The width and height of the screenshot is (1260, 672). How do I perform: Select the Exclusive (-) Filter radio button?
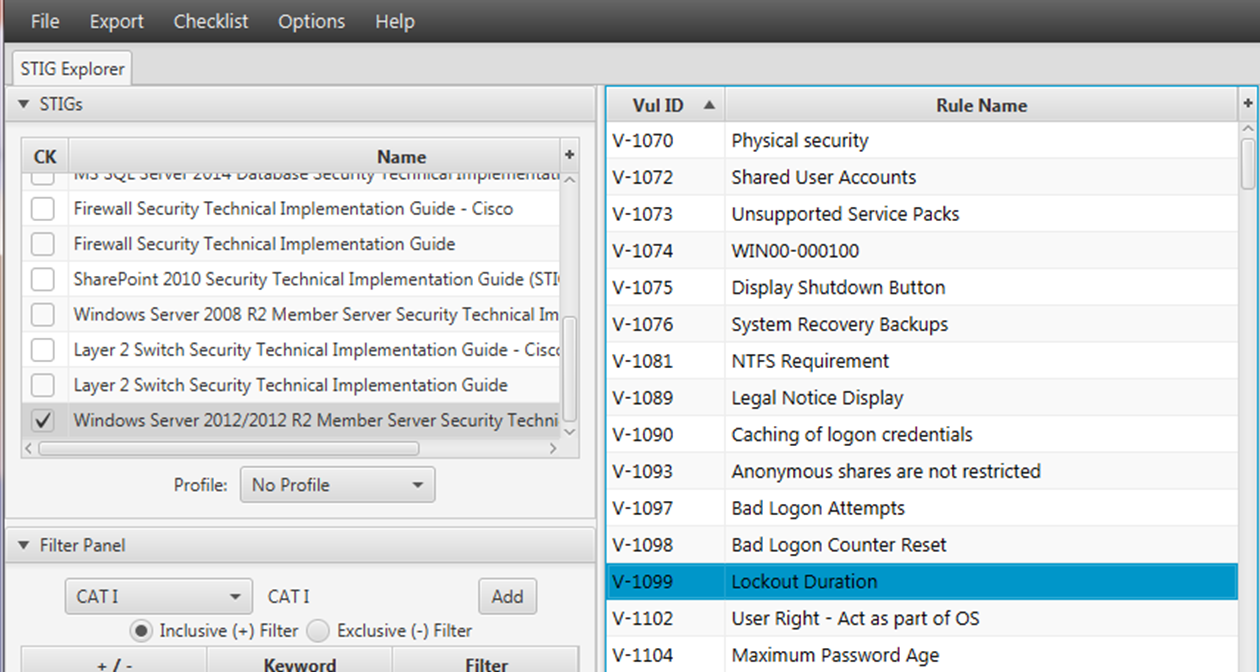tap(317, 631)
